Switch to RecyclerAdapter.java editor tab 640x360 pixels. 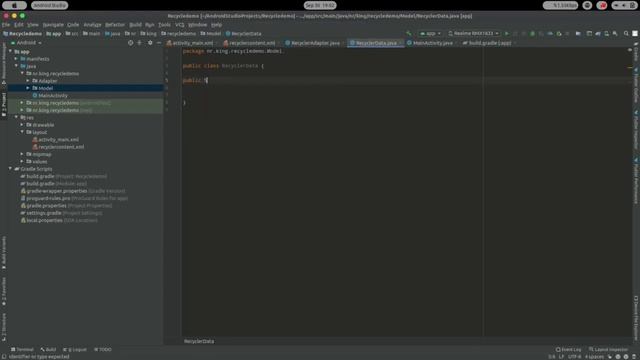(313, 43)
